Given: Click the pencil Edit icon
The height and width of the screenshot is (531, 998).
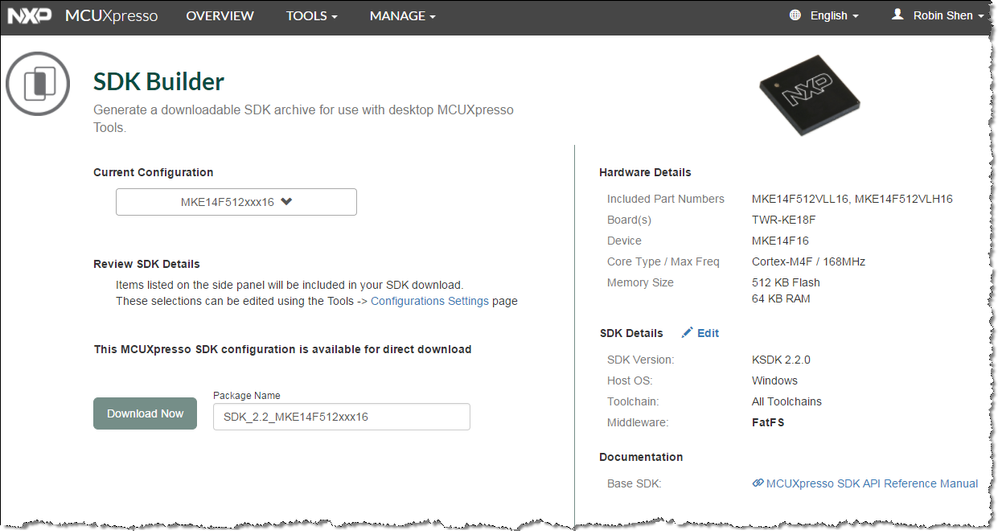Looking at the screenshot, I should pyautogui.click(x=687, y=333).
